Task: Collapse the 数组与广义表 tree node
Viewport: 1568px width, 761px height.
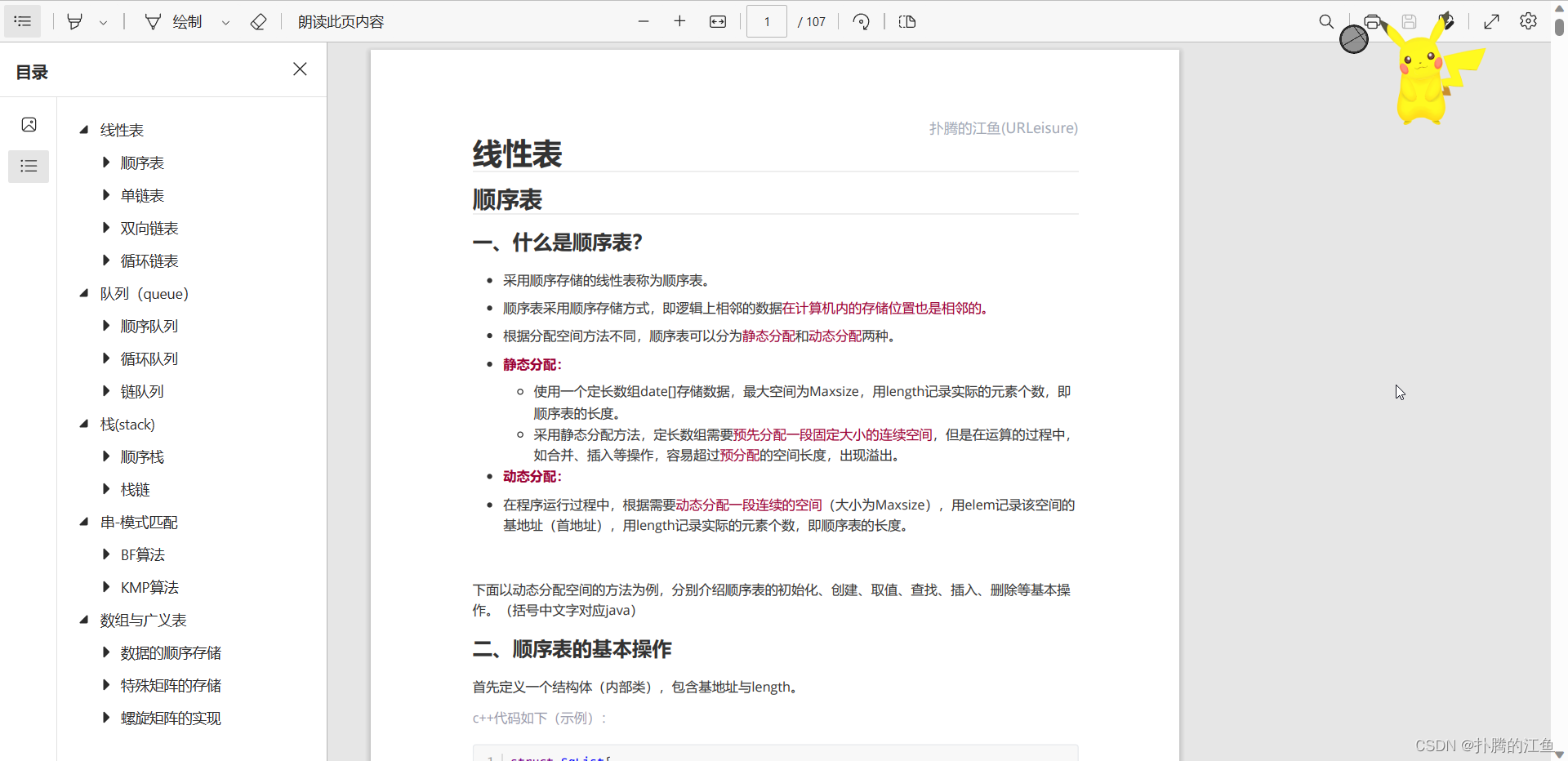Action: 83,620
